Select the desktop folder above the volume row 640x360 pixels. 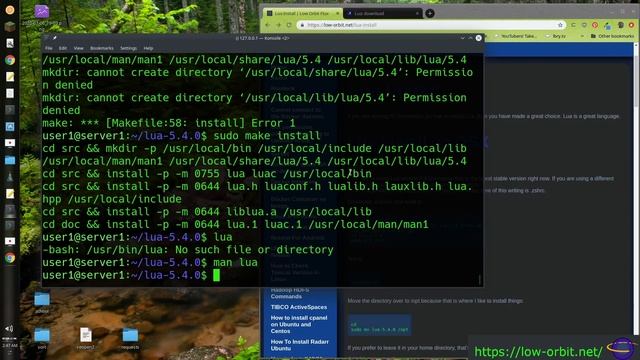point(42,299)
